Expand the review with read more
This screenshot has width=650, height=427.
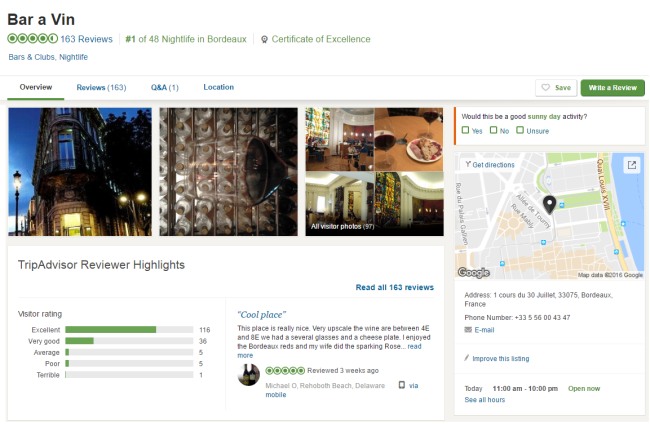point(245,355)
